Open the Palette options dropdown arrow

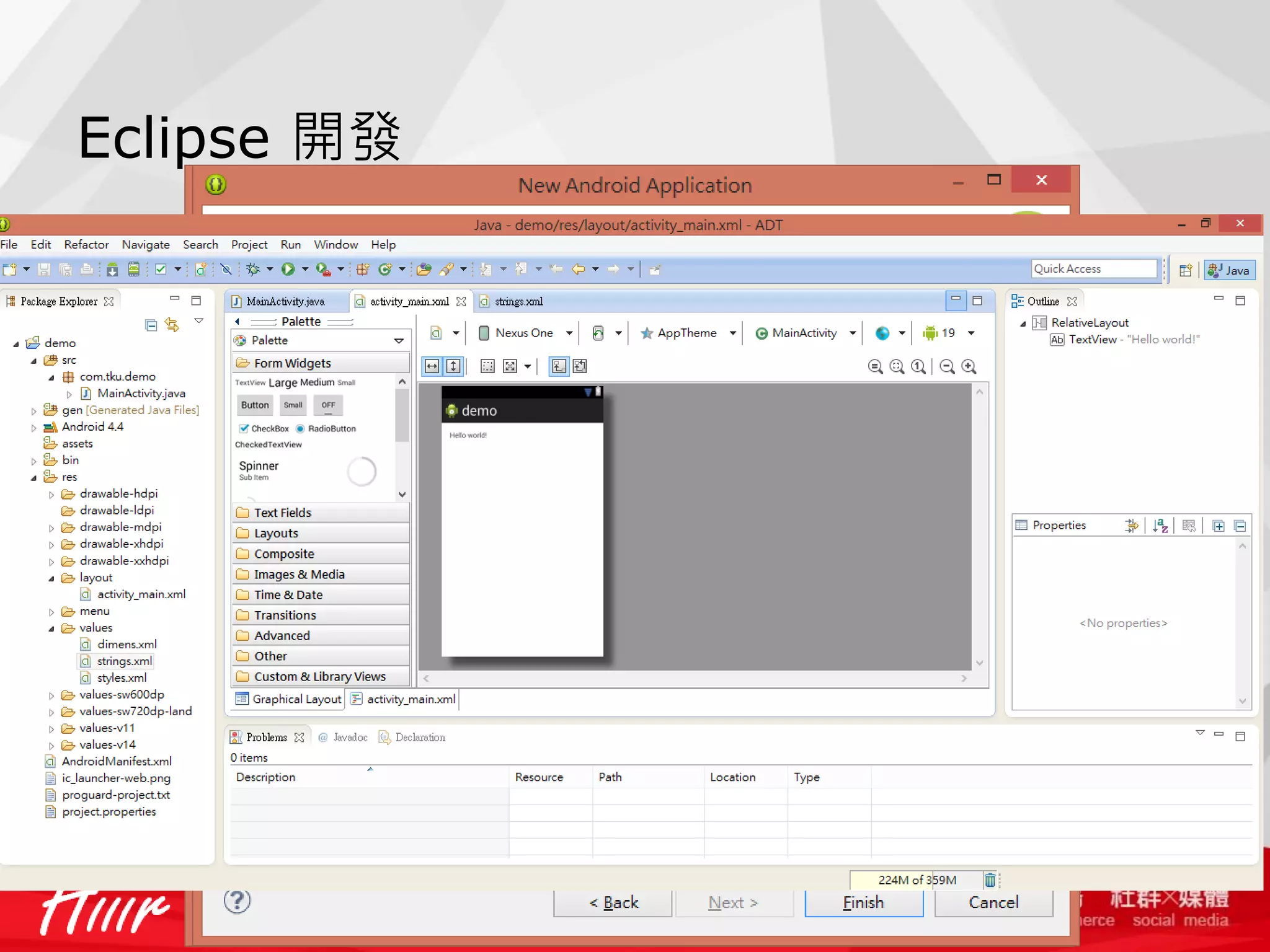[399, 340]
